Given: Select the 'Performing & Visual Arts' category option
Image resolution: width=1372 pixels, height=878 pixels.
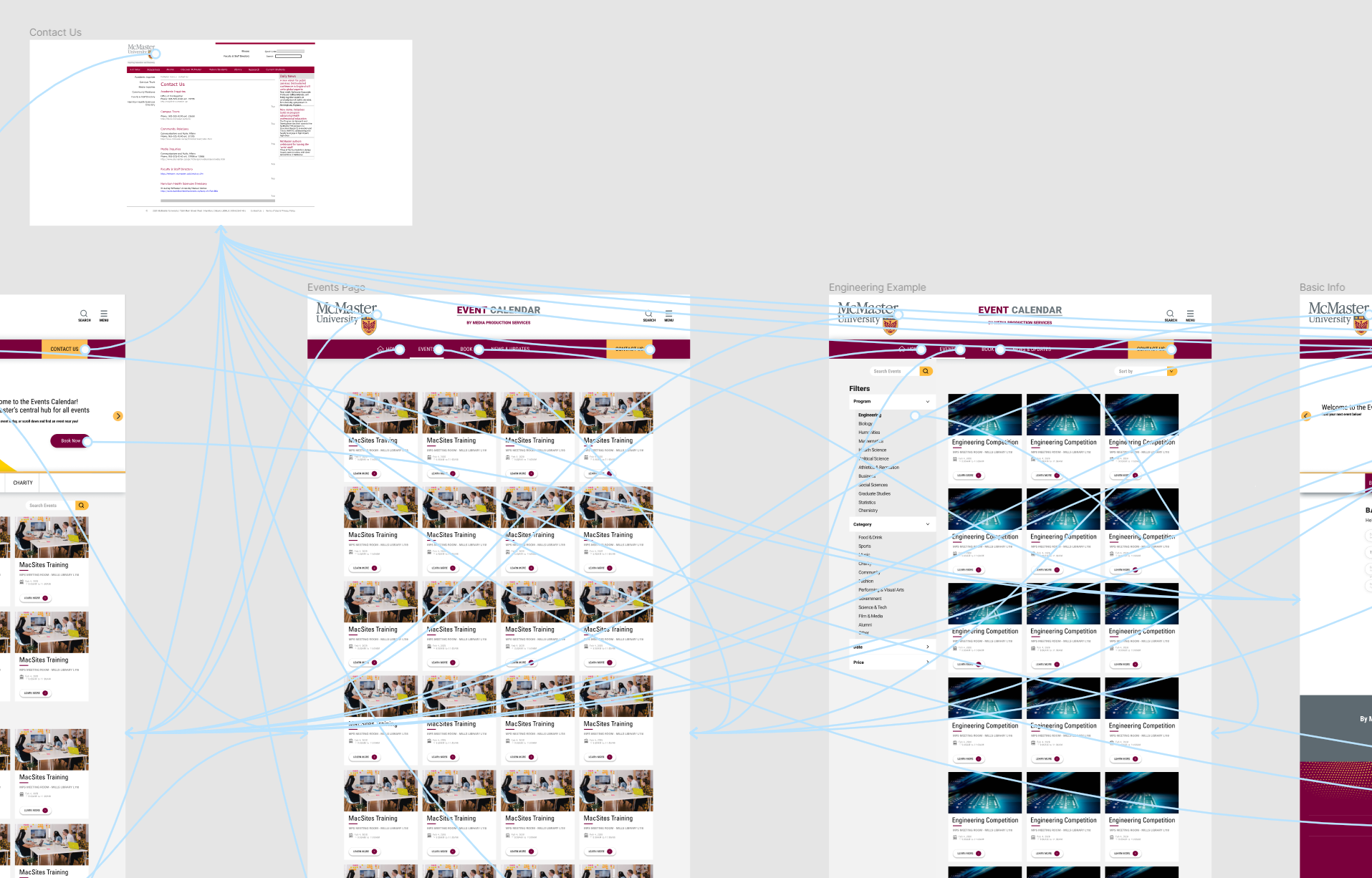Looking at the screenshot, I should [881, 590].
